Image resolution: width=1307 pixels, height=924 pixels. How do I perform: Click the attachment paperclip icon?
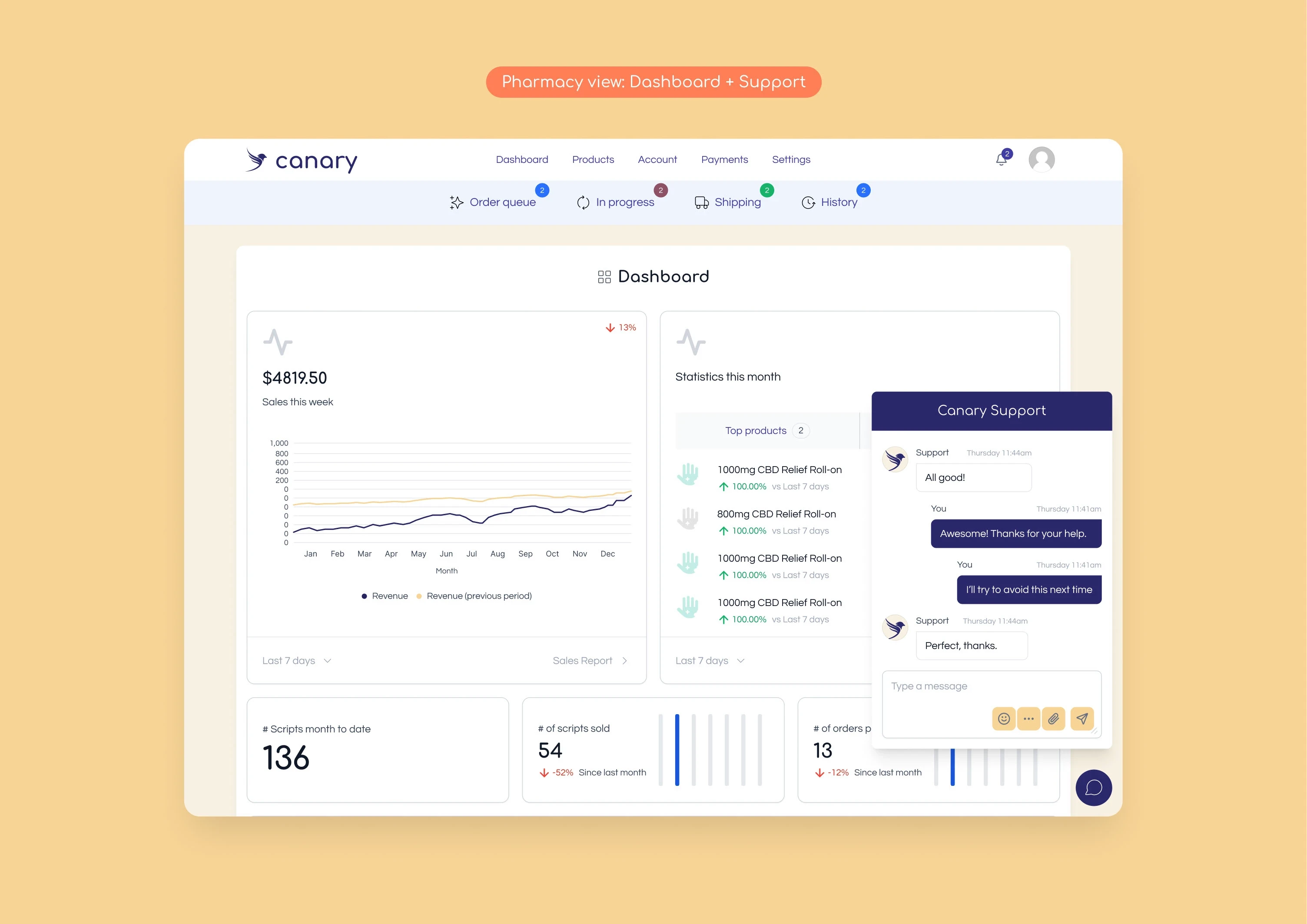(x=1053, y=719)
